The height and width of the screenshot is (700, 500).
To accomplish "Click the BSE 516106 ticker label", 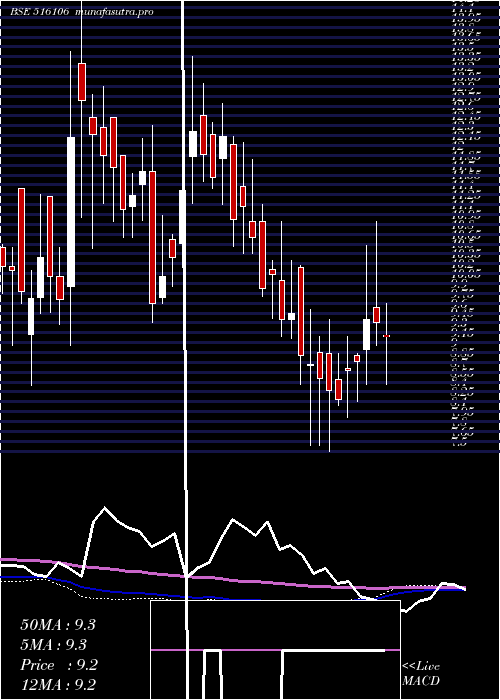I will 39,12.
